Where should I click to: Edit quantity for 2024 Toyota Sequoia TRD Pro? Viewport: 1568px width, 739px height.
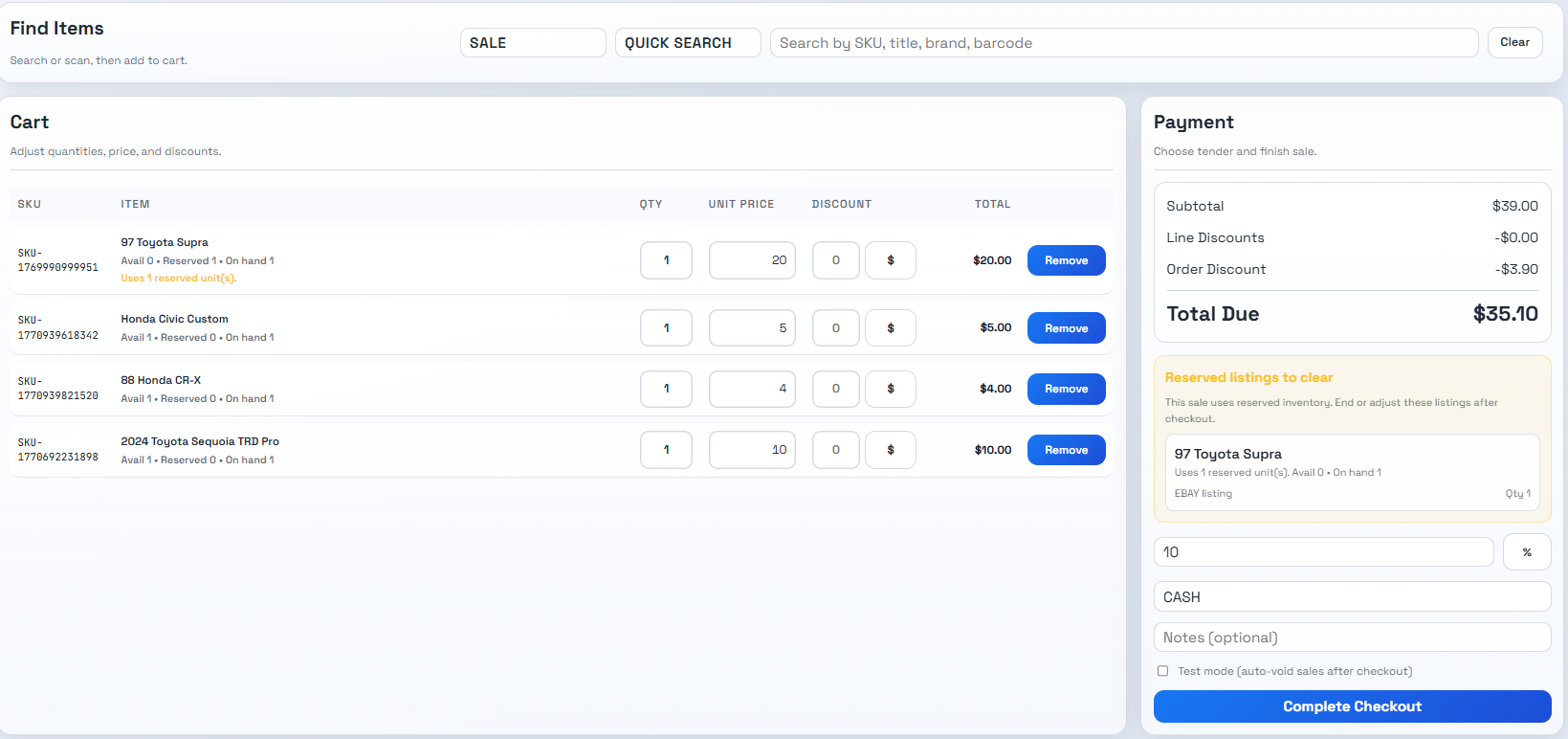[666, 450]
